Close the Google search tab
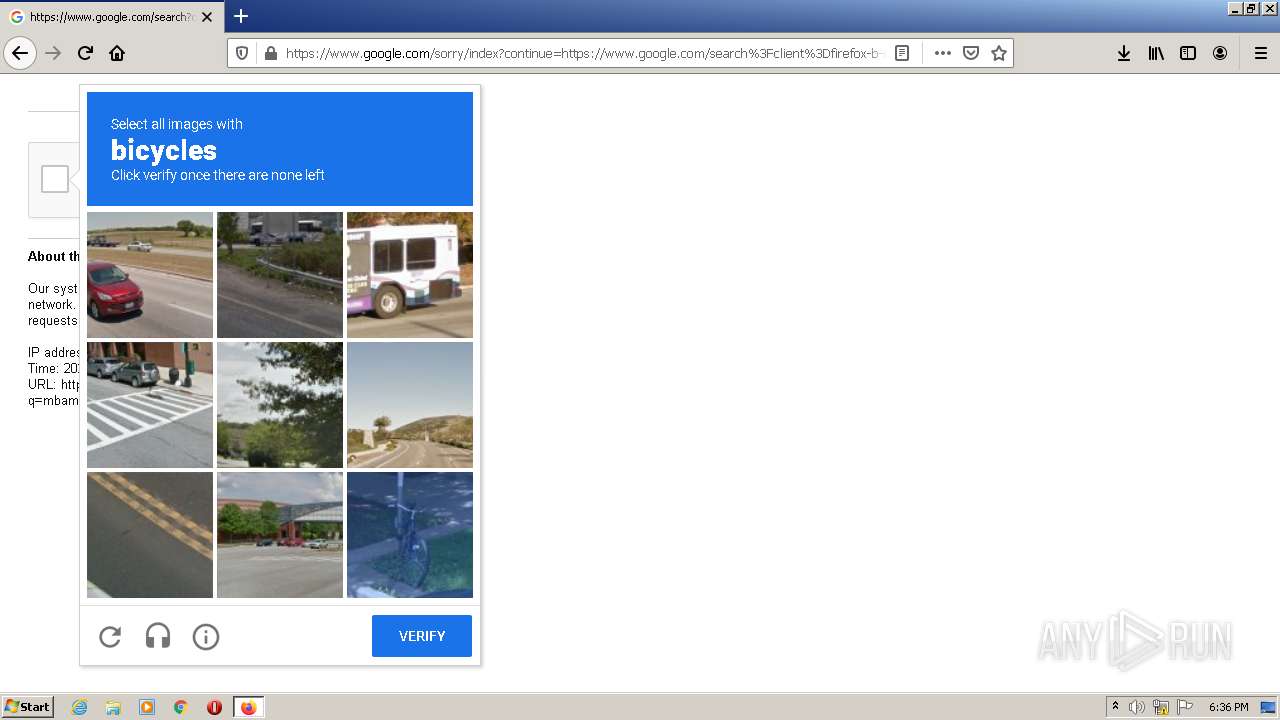This screenshot has width=1280, height=720. (207, 17)
